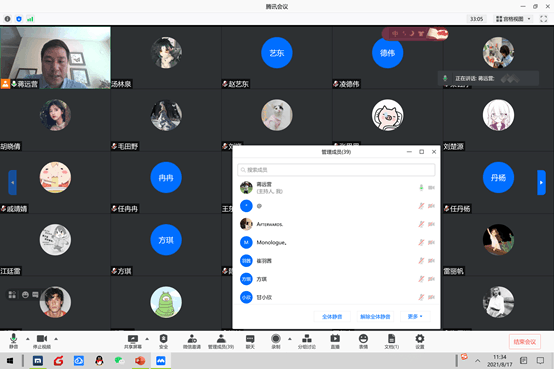554x369 pixels.
Task: Toggle 停止视频 camera button
Action: [42, 341]
